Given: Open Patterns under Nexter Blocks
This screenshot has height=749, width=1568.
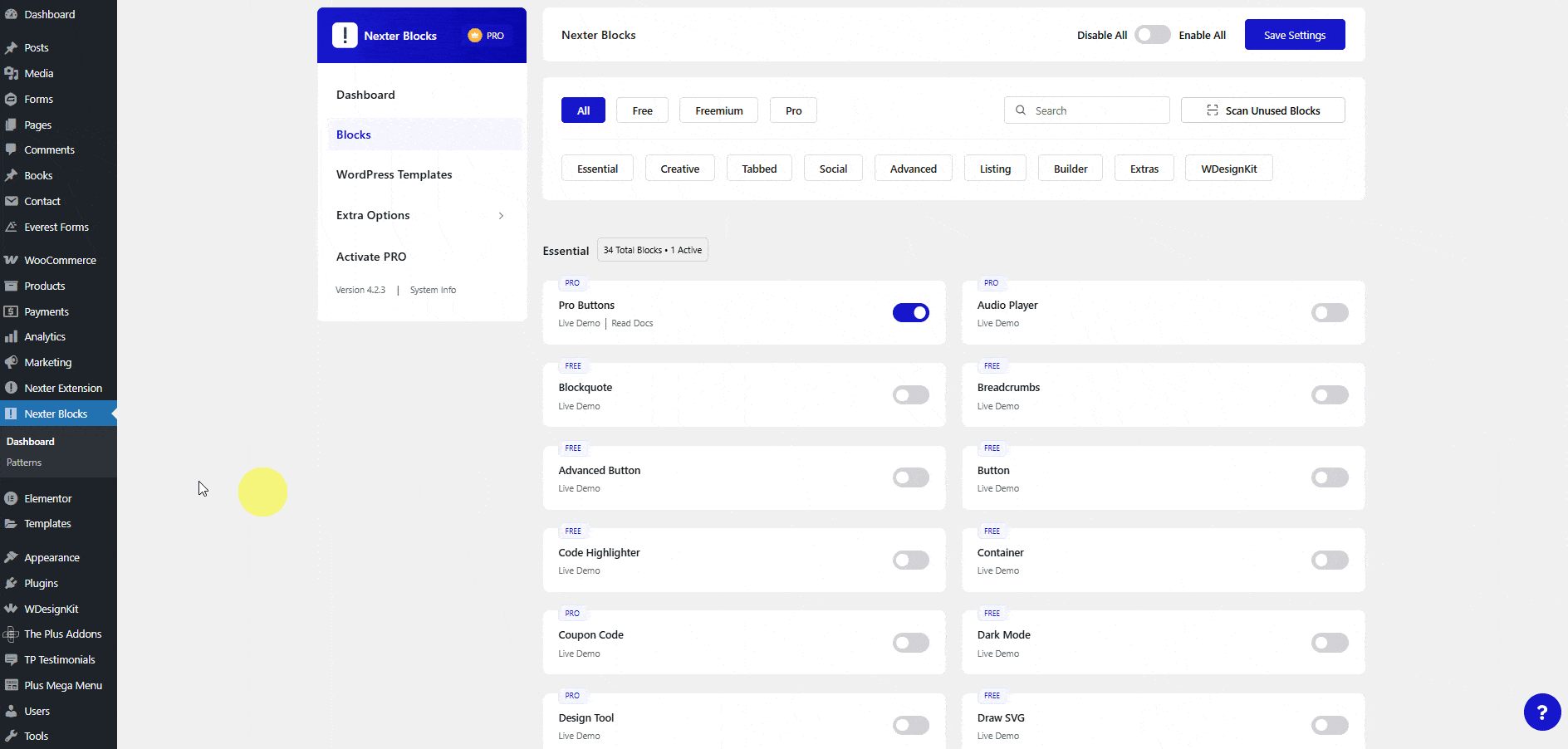Looking at the screenshot, I should [x=24, y=462].
